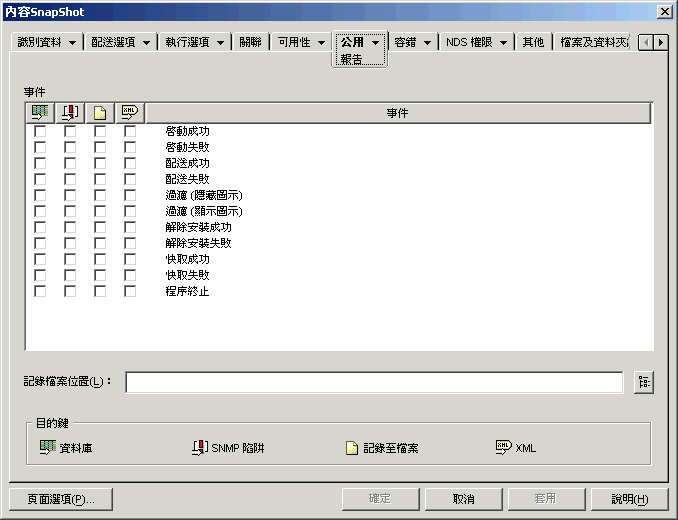Enable database reporting for 啟動成功
678x520 pixels.
coord(40,131)
